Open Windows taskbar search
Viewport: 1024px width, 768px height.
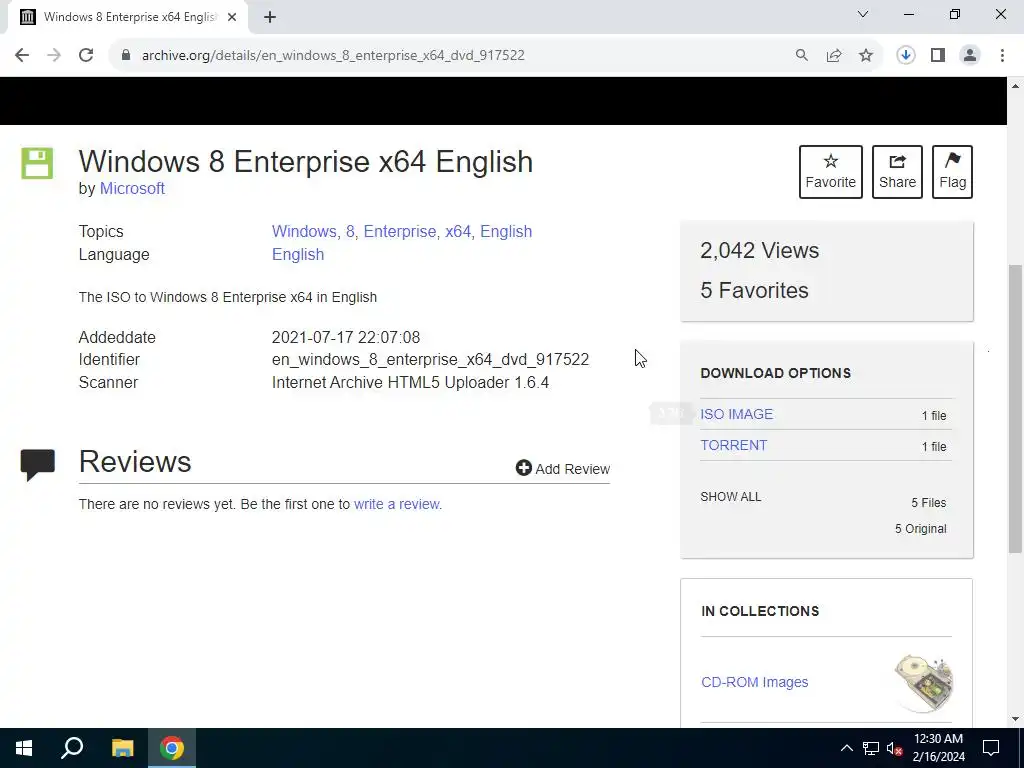pyautogui.click(x=72, y=748)
